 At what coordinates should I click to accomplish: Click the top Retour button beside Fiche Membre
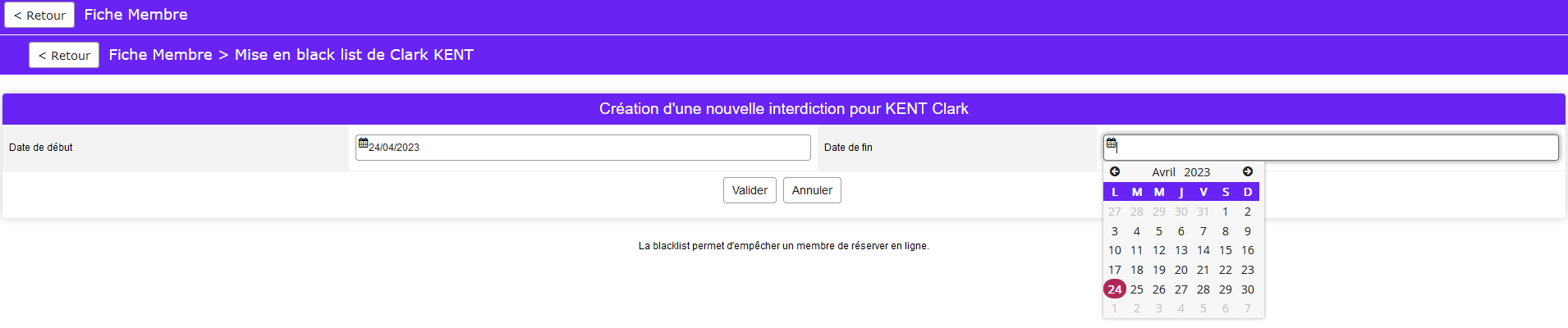click(x=39, y=15)
